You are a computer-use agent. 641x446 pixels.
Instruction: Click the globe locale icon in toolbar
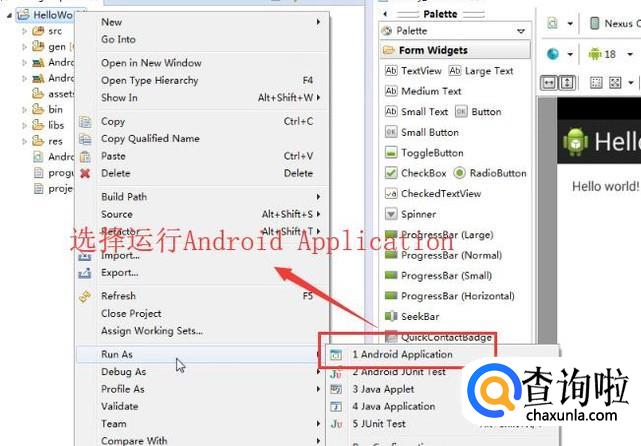pyautogui.click(x=553, y=54)
